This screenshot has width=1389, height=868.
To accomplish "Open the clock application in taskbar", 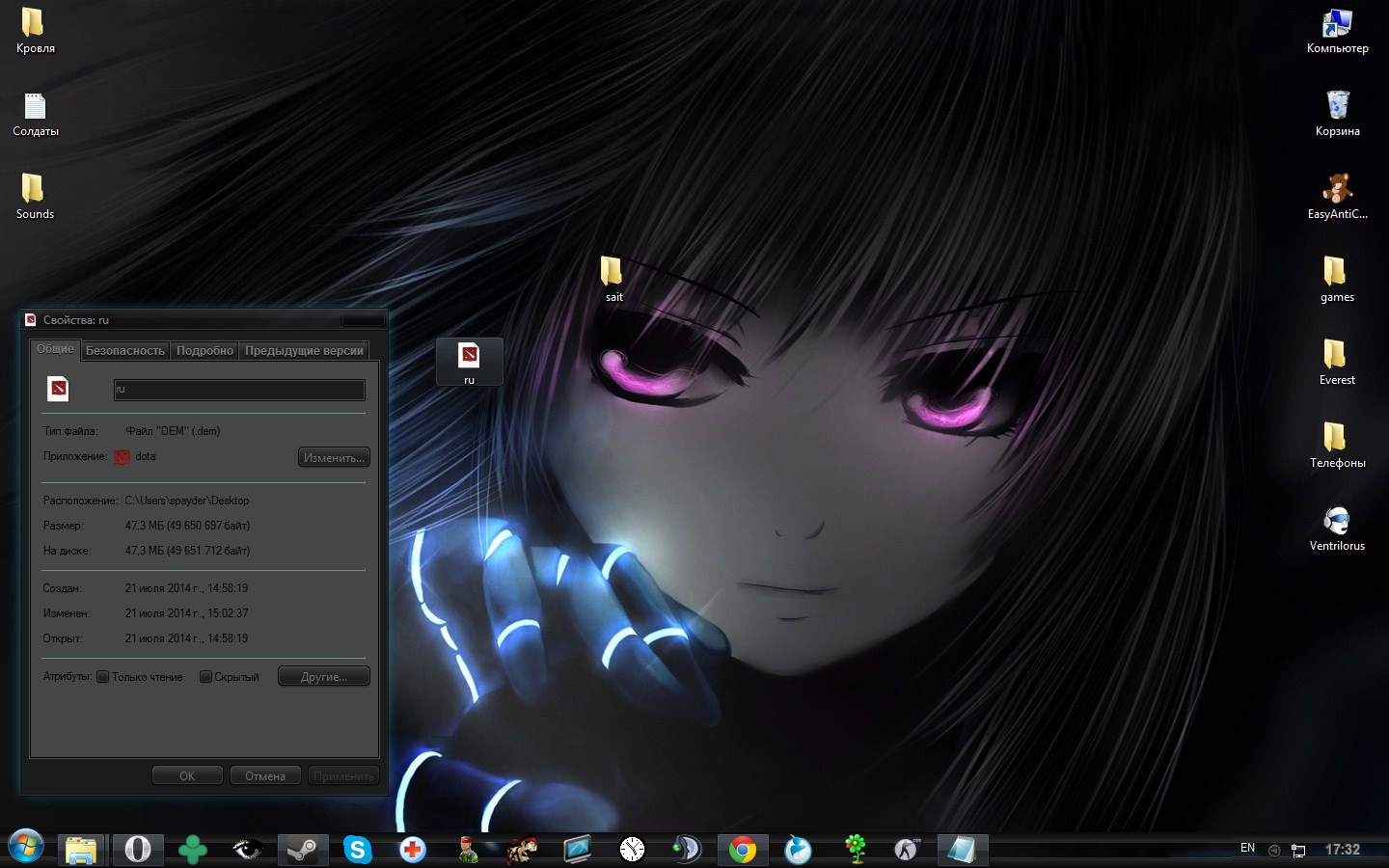I will [x=632, y=850].
